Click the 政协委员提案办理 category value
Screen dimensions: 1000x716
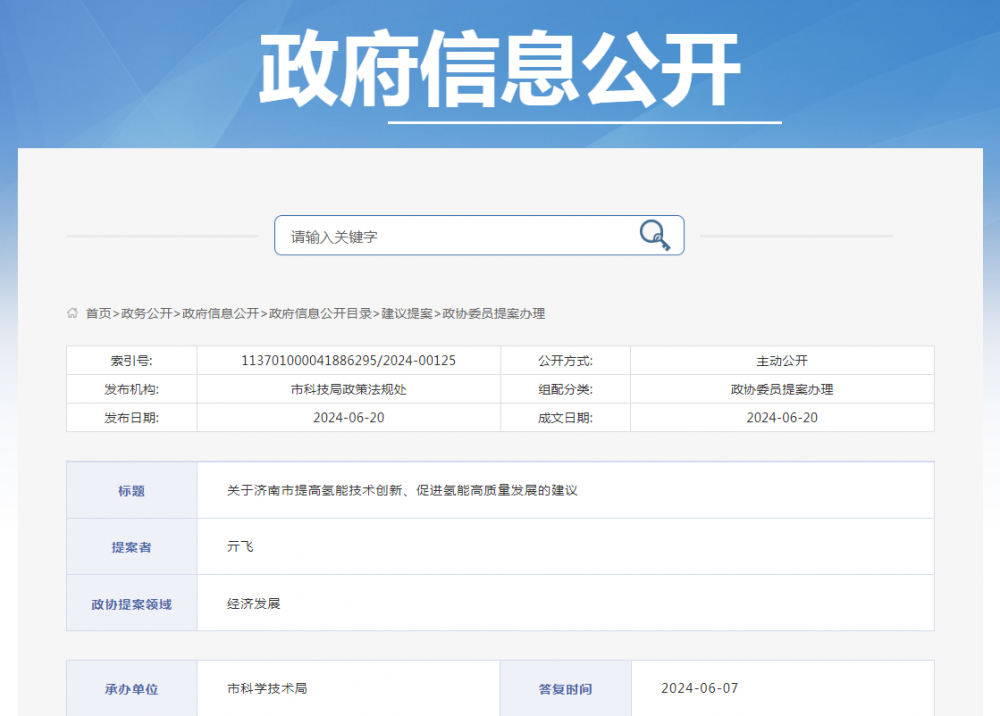781,389
